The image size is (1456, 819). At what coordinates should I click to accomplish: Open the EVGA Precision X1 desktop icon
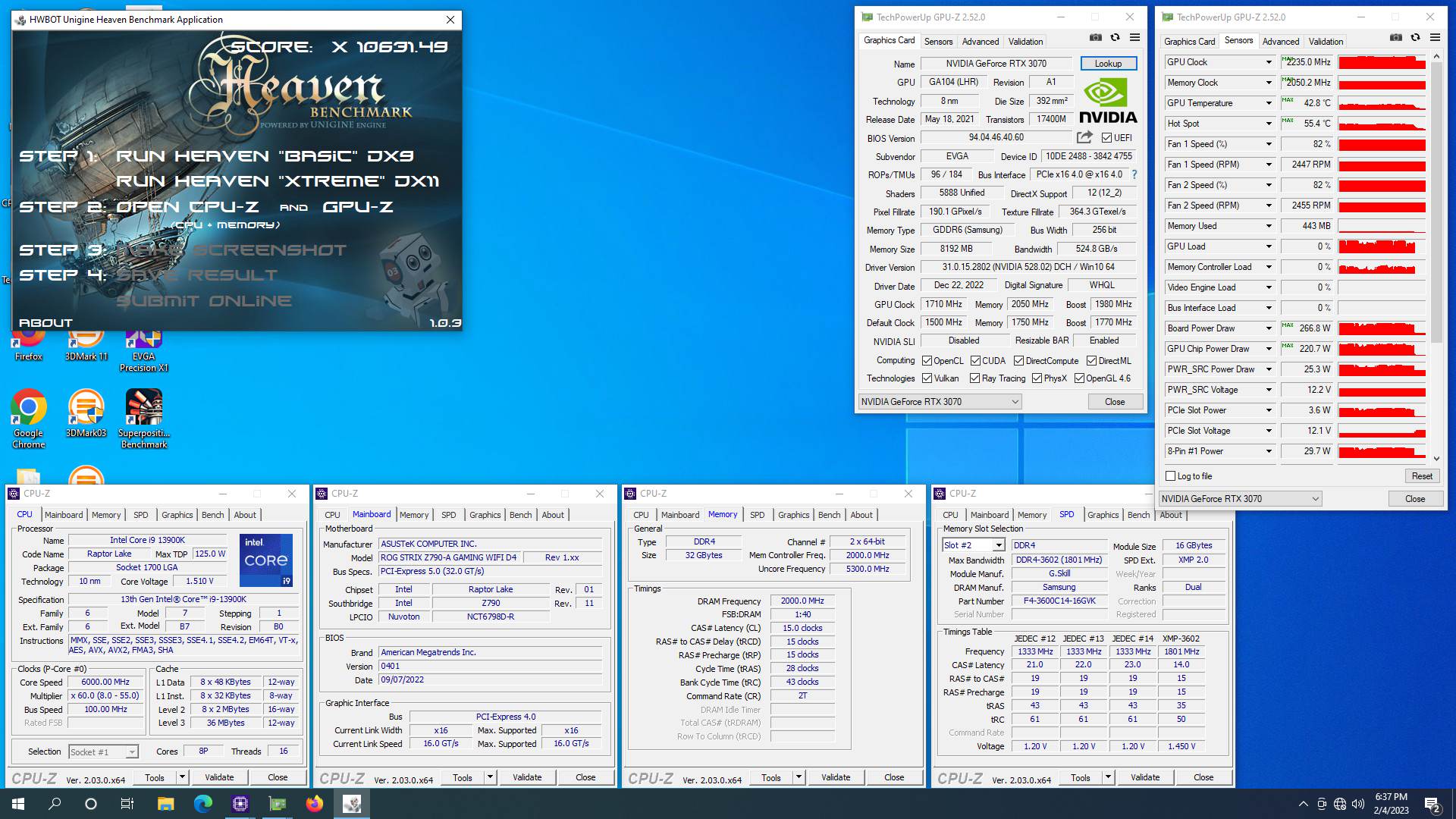143,350
